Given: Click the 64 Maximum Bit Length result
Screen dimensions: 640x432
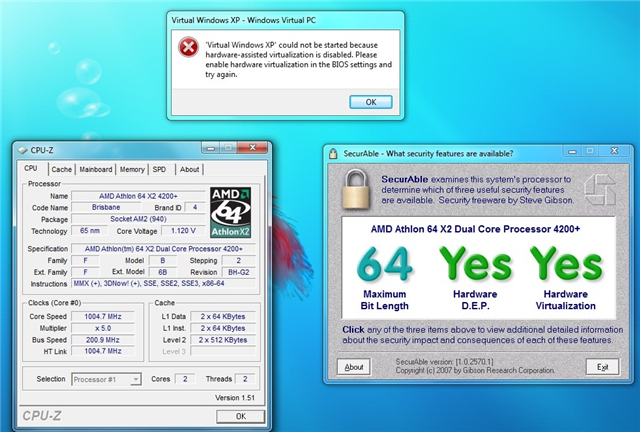Looking at the screenshot, I should (x=384, y=278).
